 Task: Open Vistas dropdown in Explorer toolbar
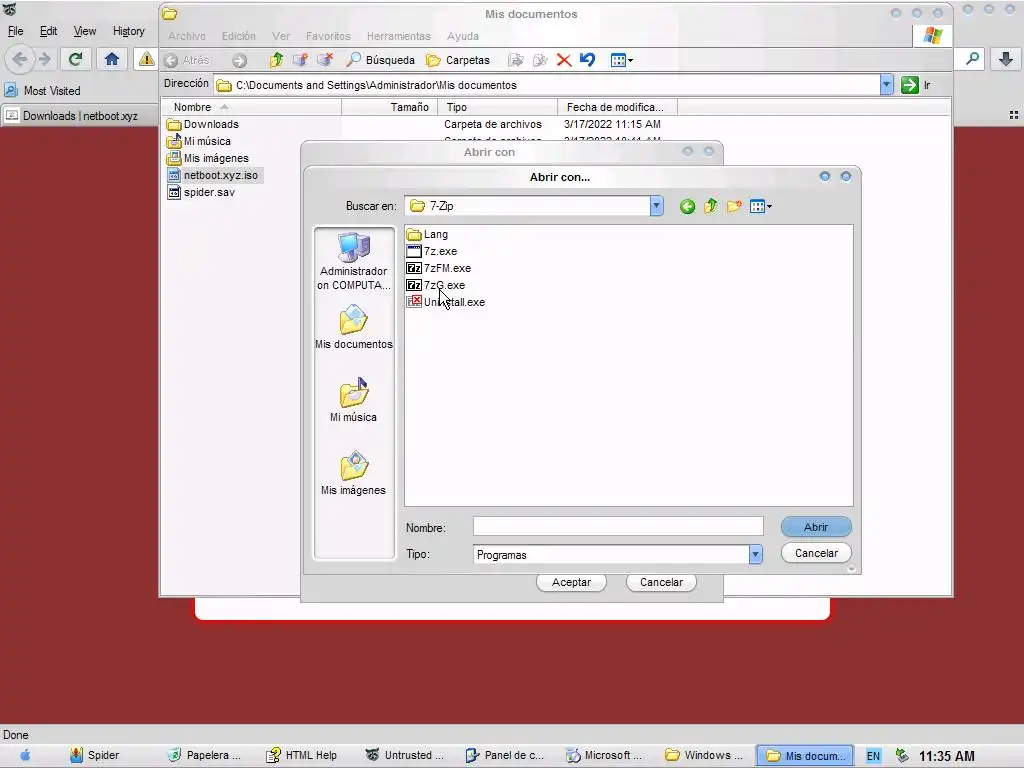[x=621, y=60]
